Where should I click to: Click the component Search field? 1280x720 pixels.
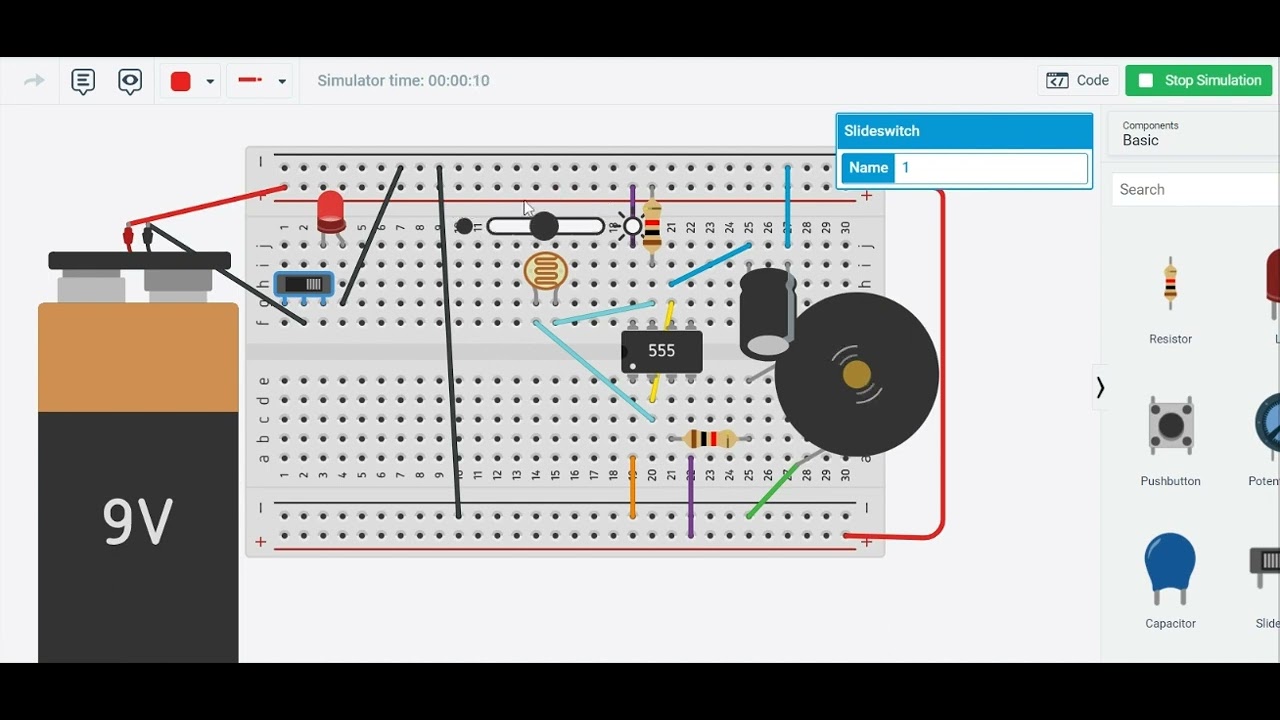pos(1196,189)
